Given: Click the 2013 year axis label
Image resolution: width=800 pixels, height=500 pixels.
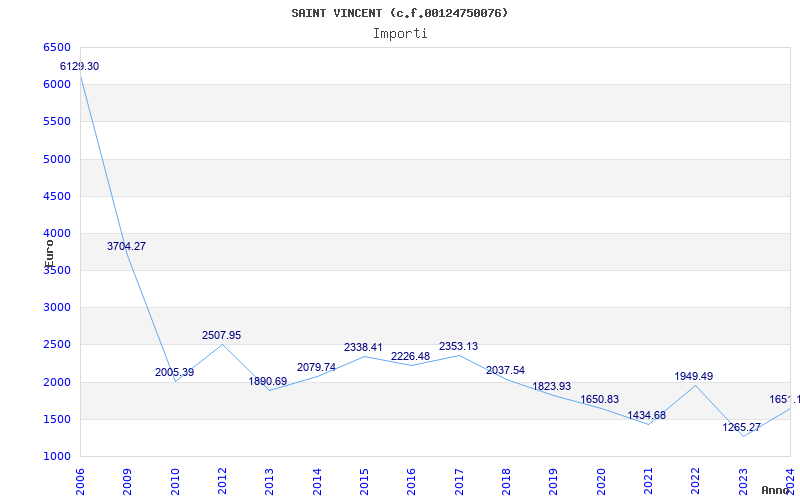Looking at the screenshot, I should click(x=269, y=482).
